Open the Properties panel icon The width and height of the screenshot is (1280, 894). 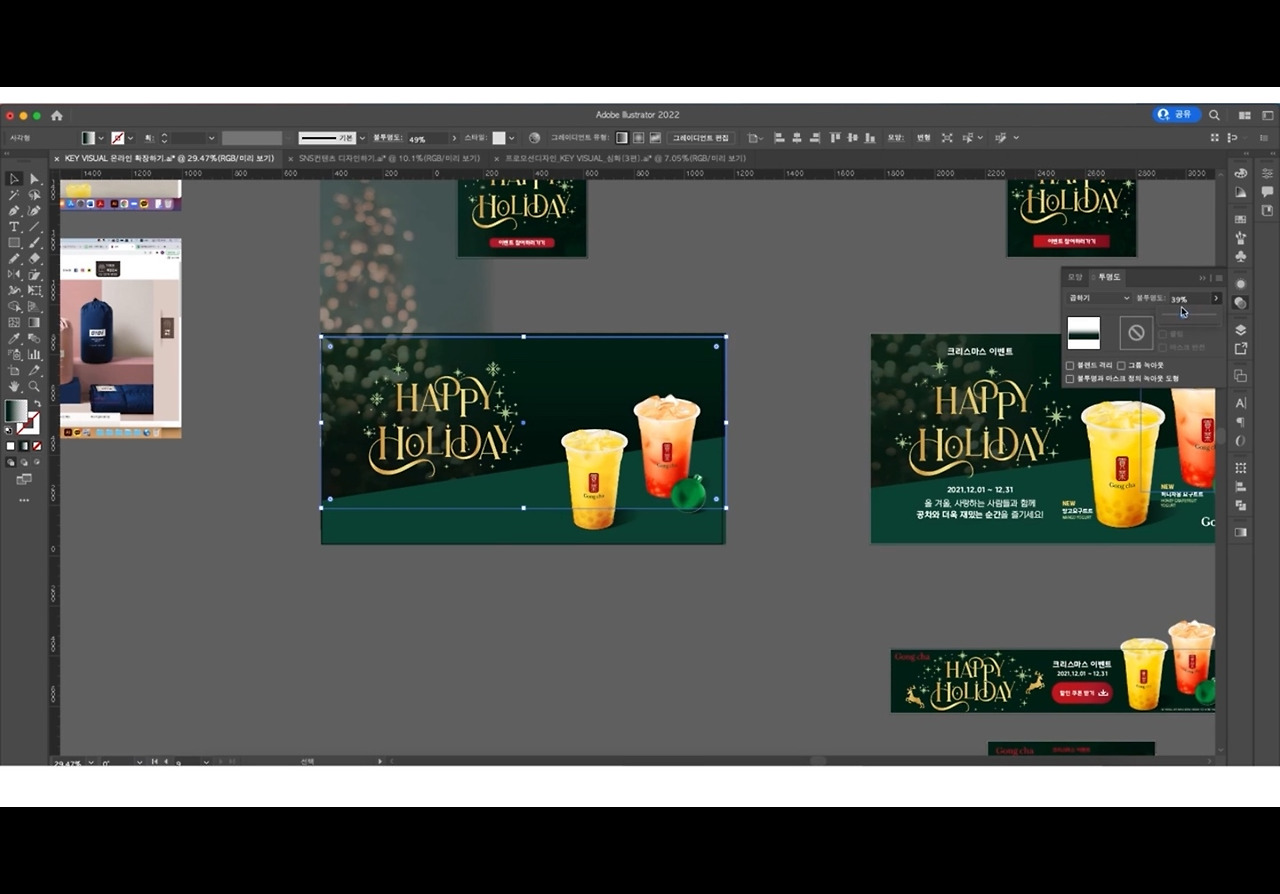[1267, 173]
